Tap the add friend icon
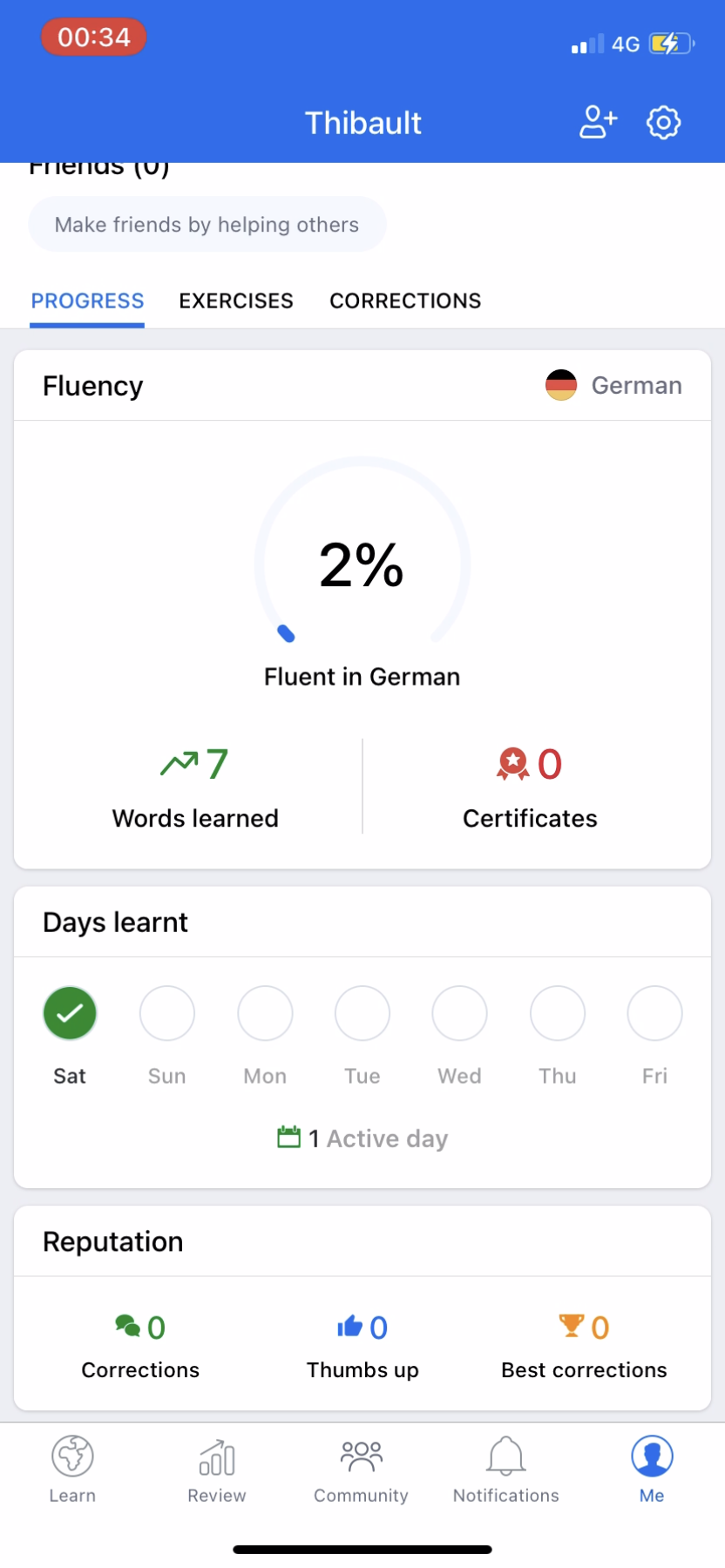This screenshot has height=1568, width=725. [x=598, y=123]
